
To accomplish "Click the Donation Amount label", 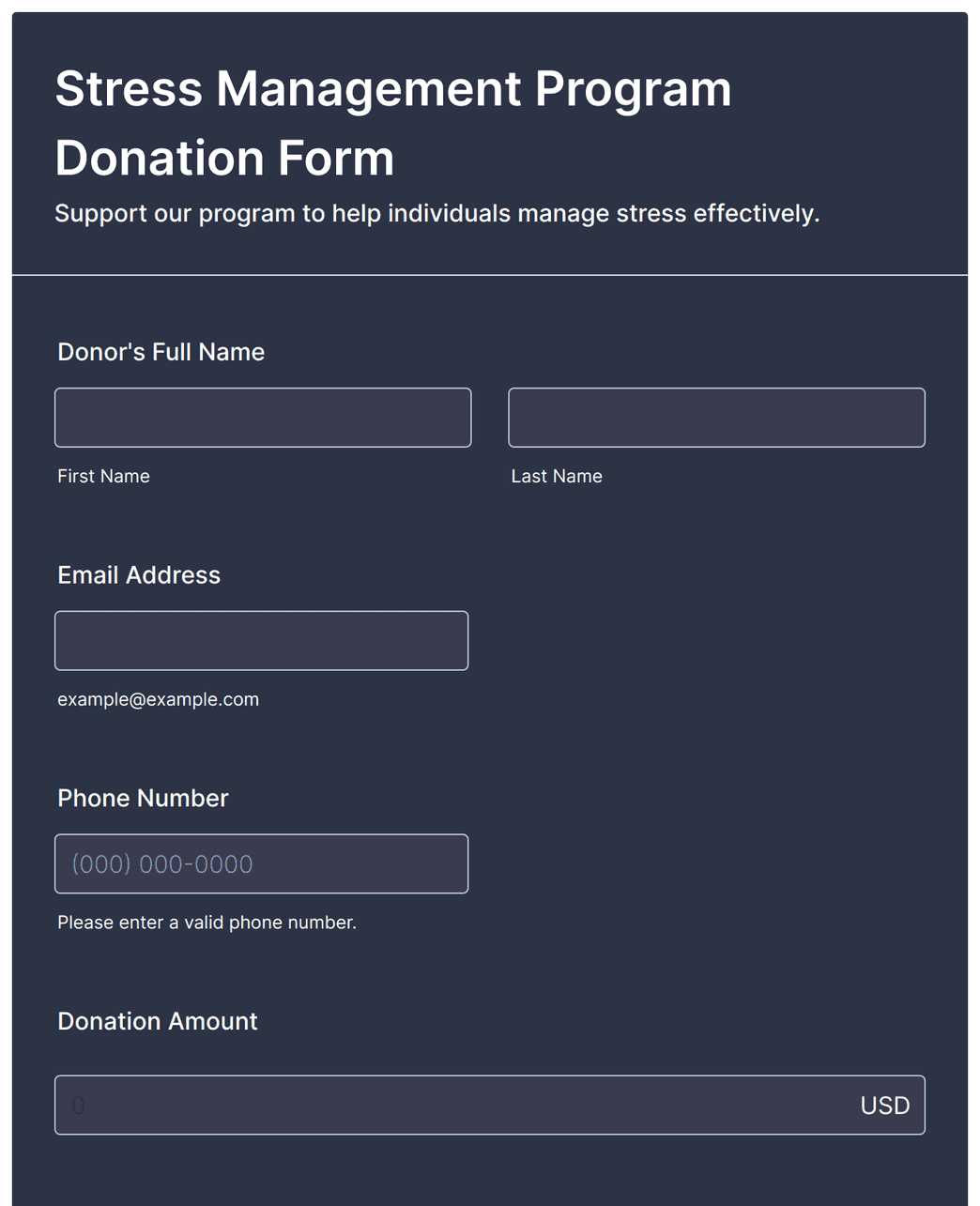I will click(x=158, y=1021).
